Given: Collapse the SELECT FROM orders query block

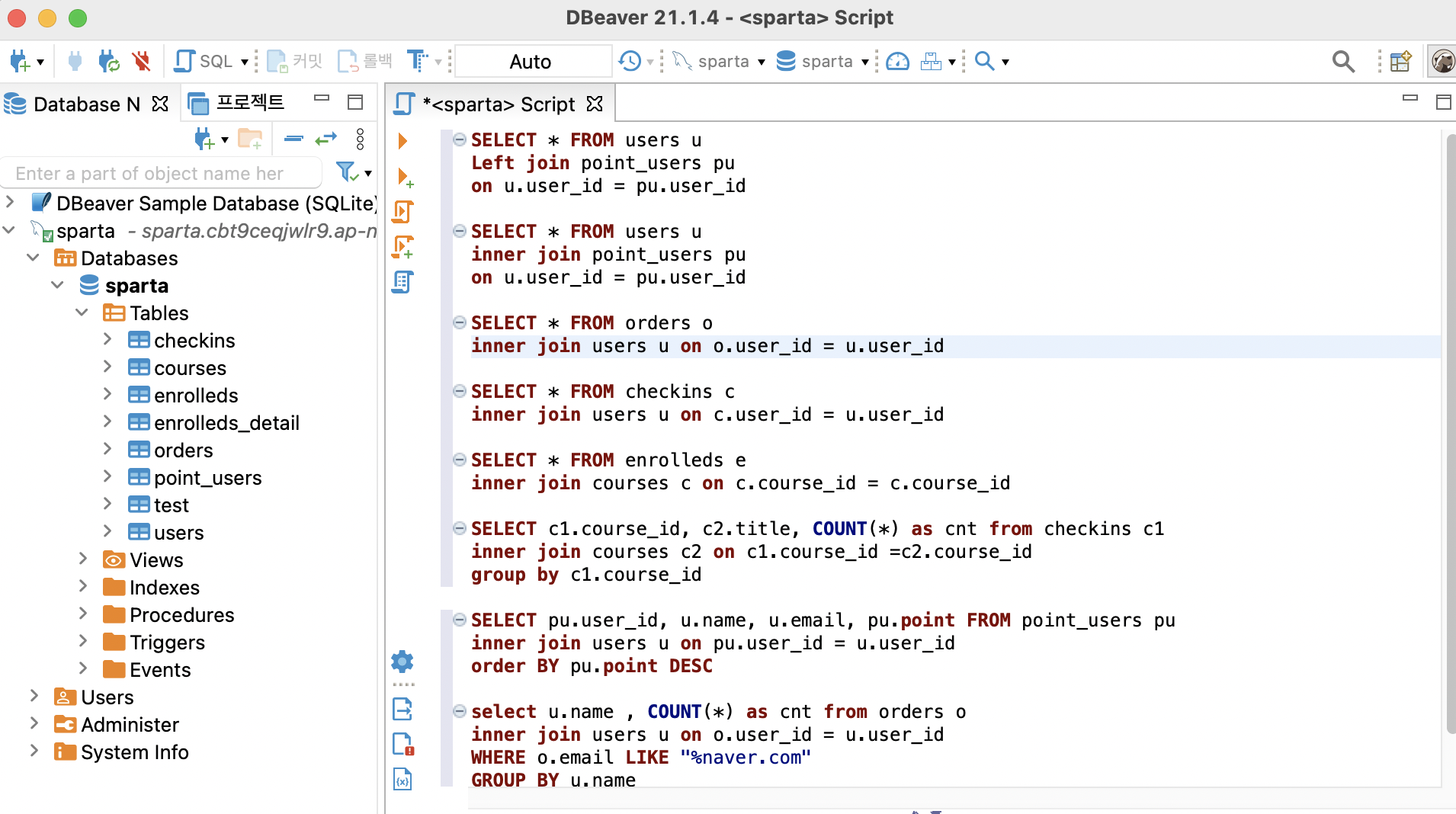Looking at the screenshot, I should click(x=460, y=322).
